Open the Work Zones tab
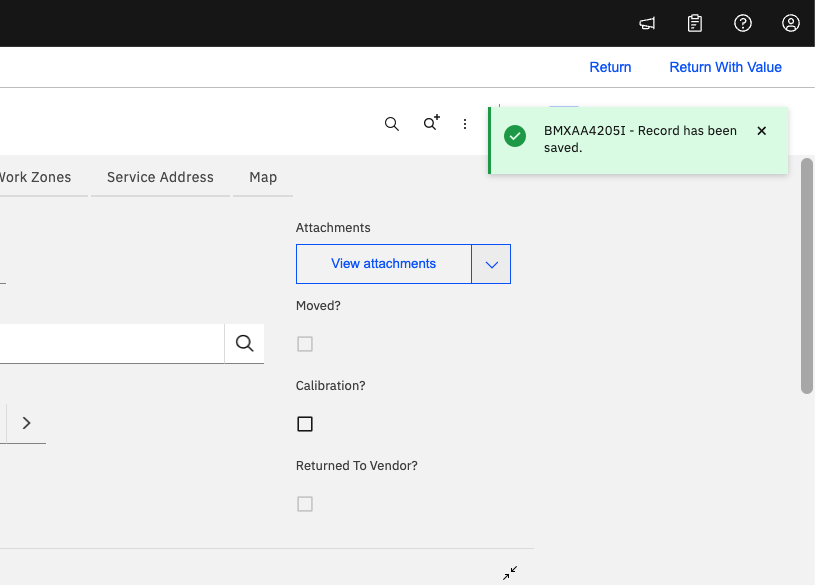Image resolution: width=815 pixels, height=585 pixels. (x=36, y=177)
